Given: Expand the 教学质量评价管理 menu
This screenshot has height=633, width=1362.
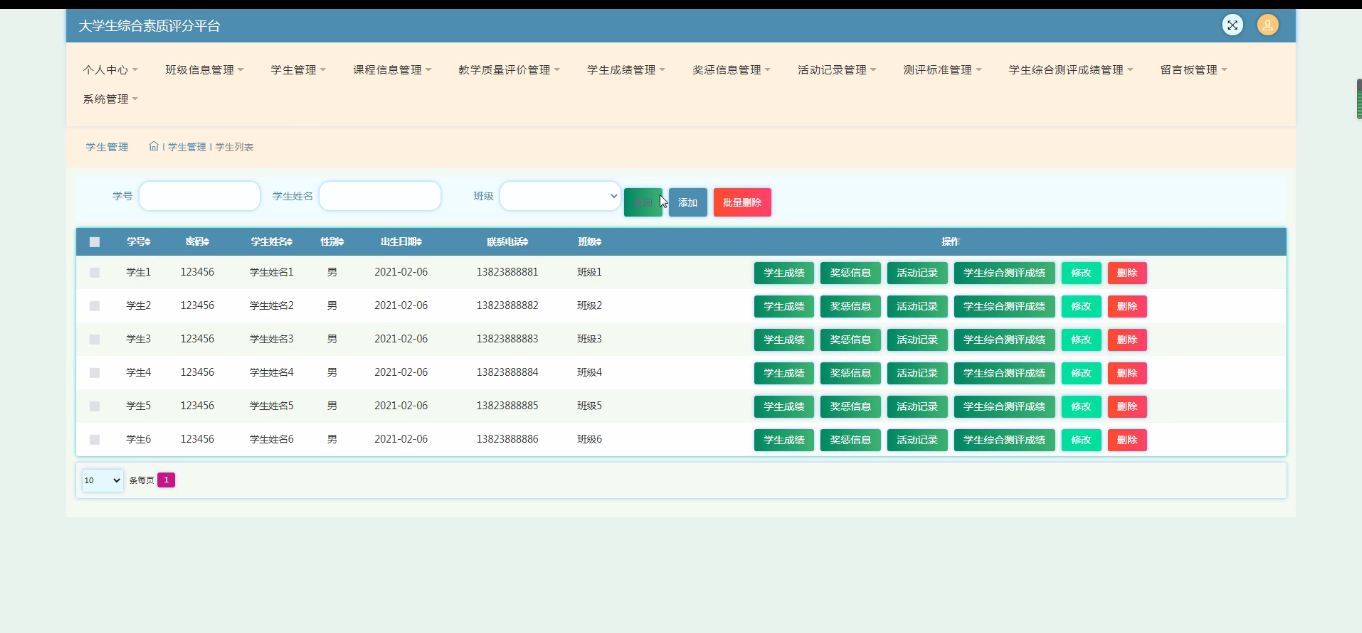Looking at the screenshot, I should tap(509, 70).
